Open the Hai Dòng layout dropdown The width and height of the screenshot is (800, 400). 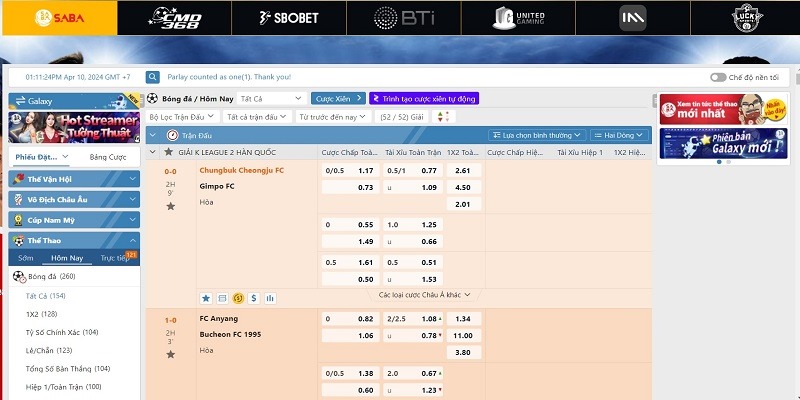(x=619, y=134)
